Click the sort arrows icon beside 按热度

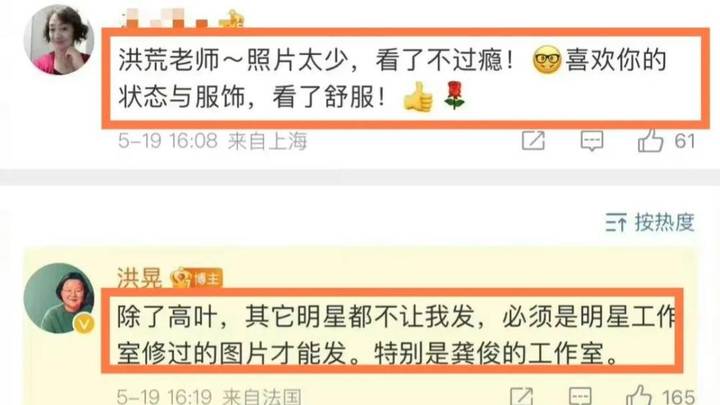pos(616,223)
